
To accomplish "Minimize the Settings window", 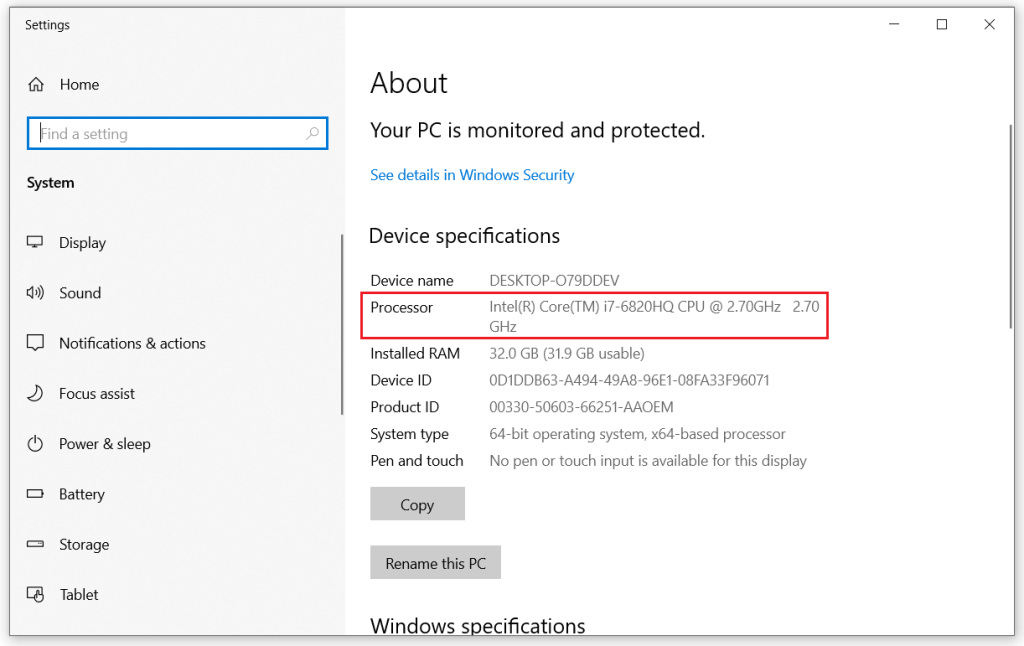I will coord(893,24).
